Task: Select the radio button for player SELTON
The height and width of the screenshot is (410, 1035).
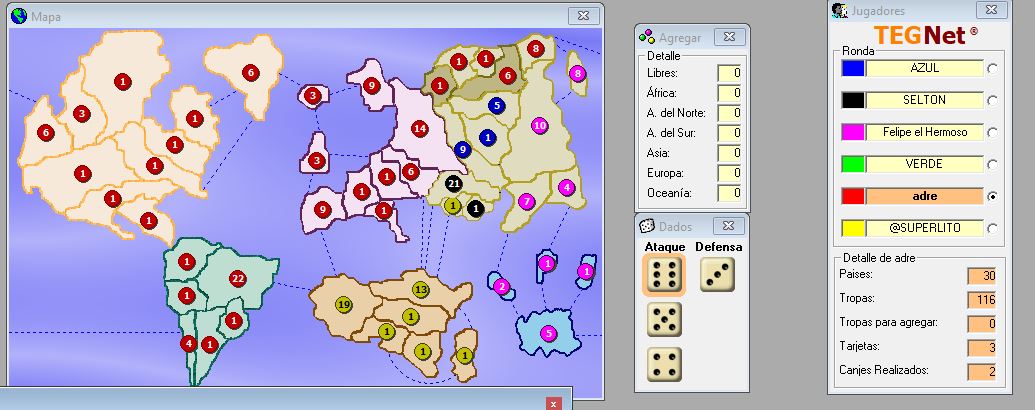Action: point(991,100)
